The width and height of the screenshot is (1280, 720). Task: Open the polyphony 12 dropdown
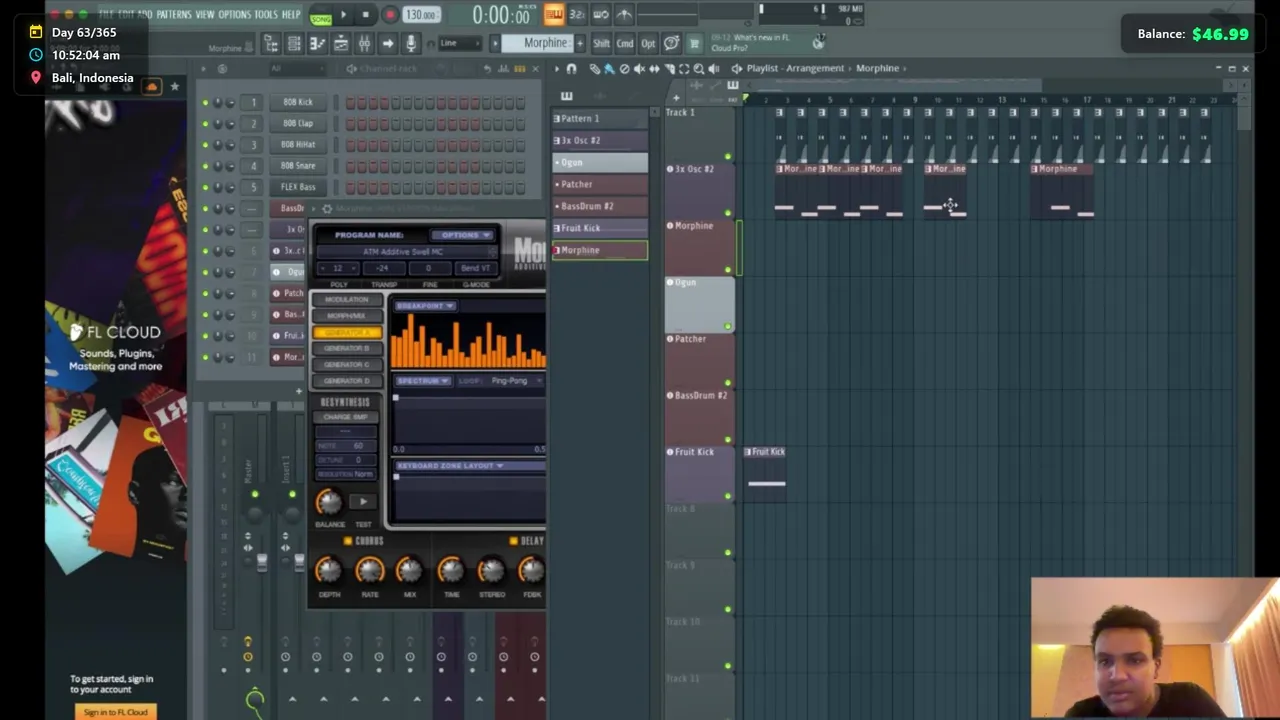tap(338, 268)
